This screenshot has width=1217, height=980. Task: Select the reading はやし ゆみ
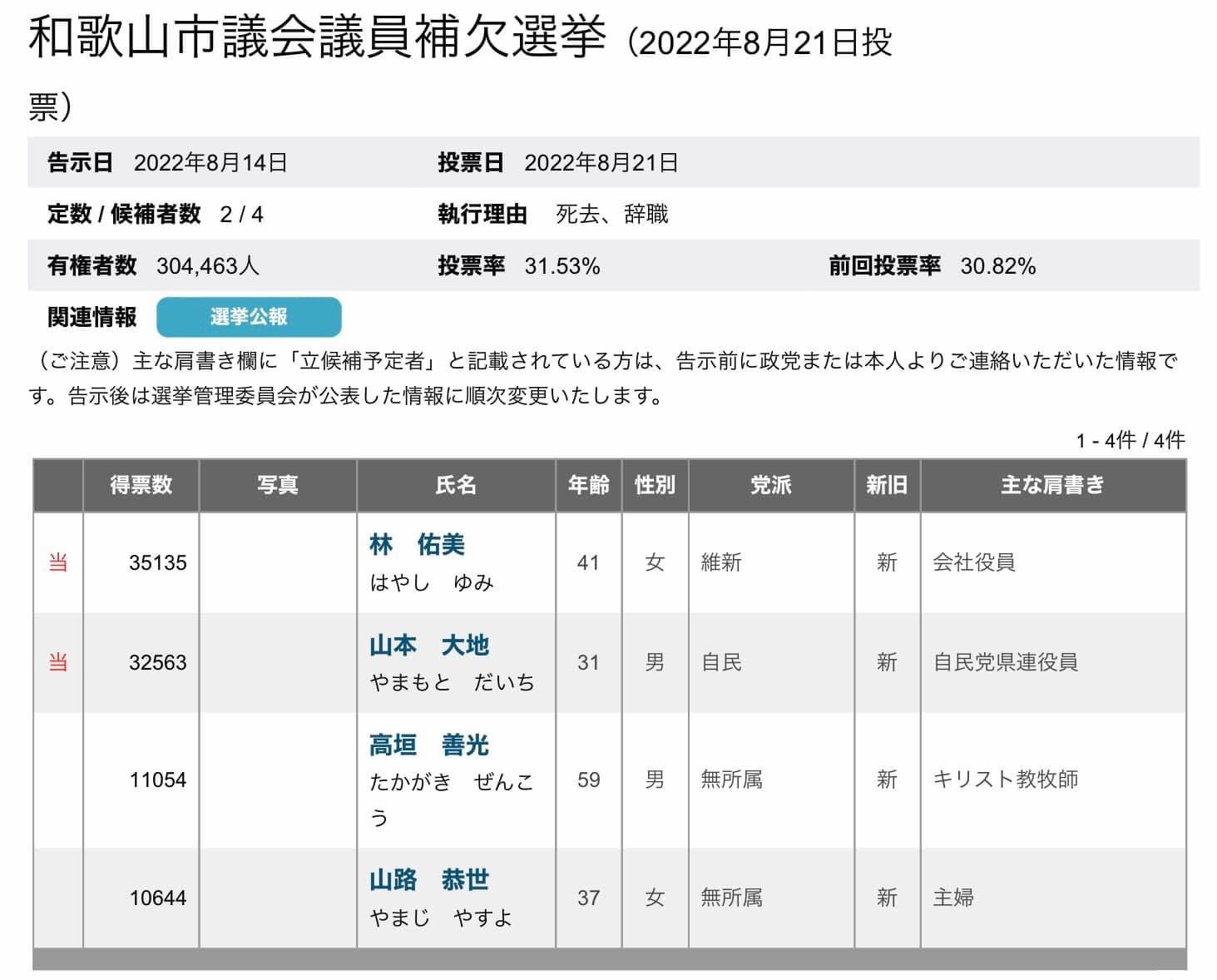click(x=432, y=583)
